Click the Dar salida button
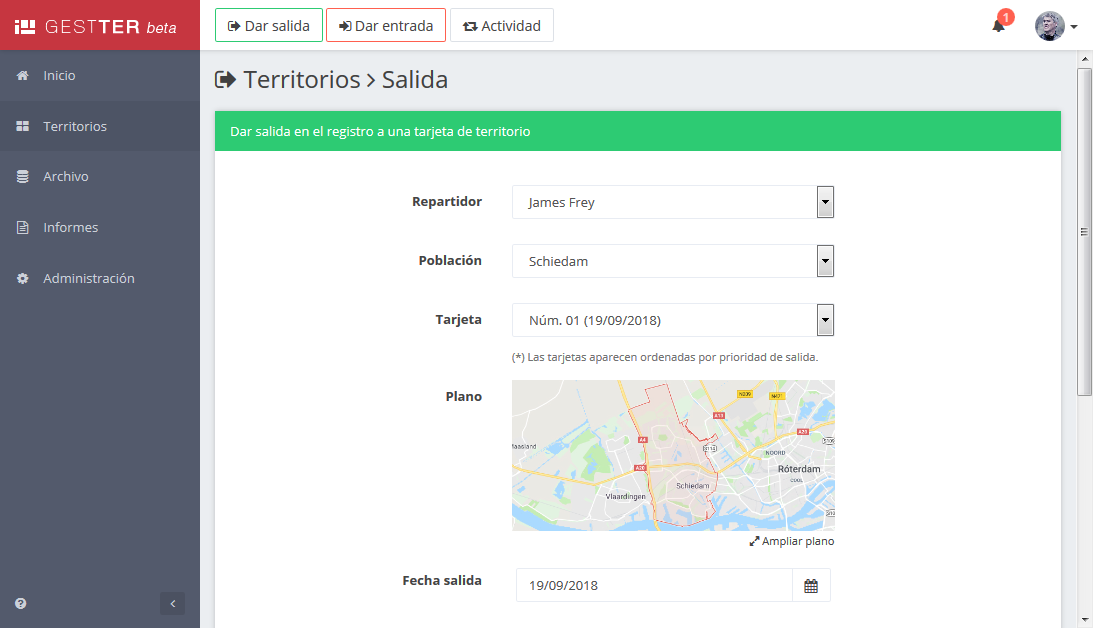 [x=268, y=26]
